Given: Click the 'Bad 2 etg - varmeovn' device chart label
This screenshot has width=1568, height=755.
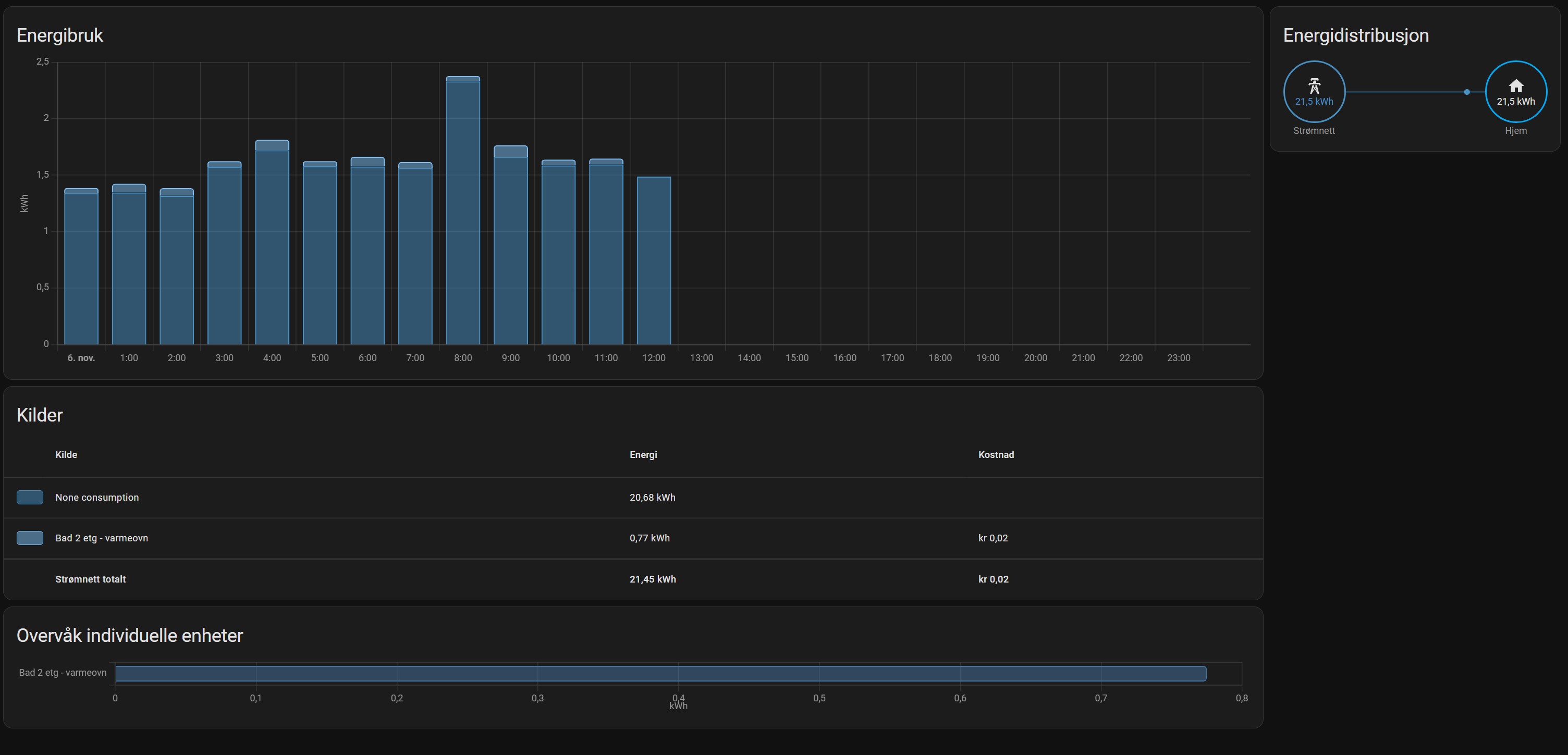Looking at the screenshot, I should click(63, 672).
